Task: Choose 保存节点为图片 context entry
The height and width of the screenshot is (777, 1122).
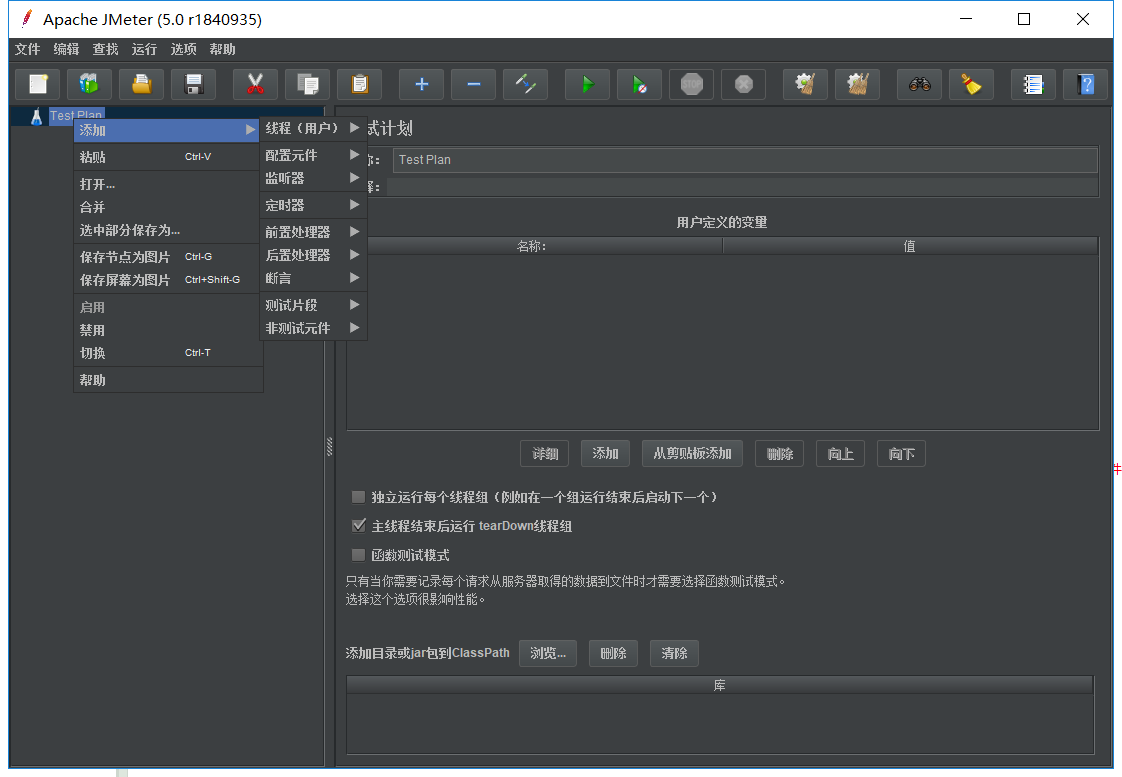Action: click(167, 257)
